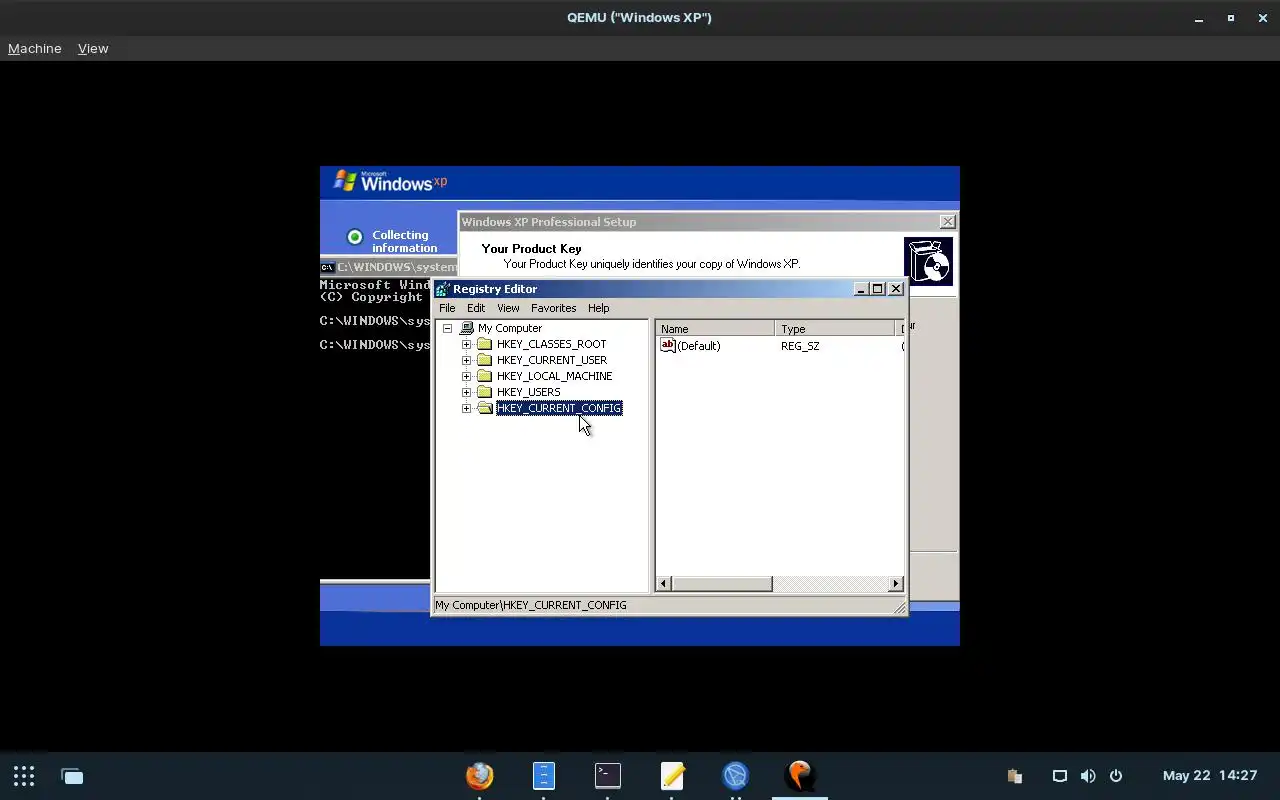This screenshot has height=800, width=1280.
Task: Open the text editor notepad dock icon
Action: click(x=672, y=776)
